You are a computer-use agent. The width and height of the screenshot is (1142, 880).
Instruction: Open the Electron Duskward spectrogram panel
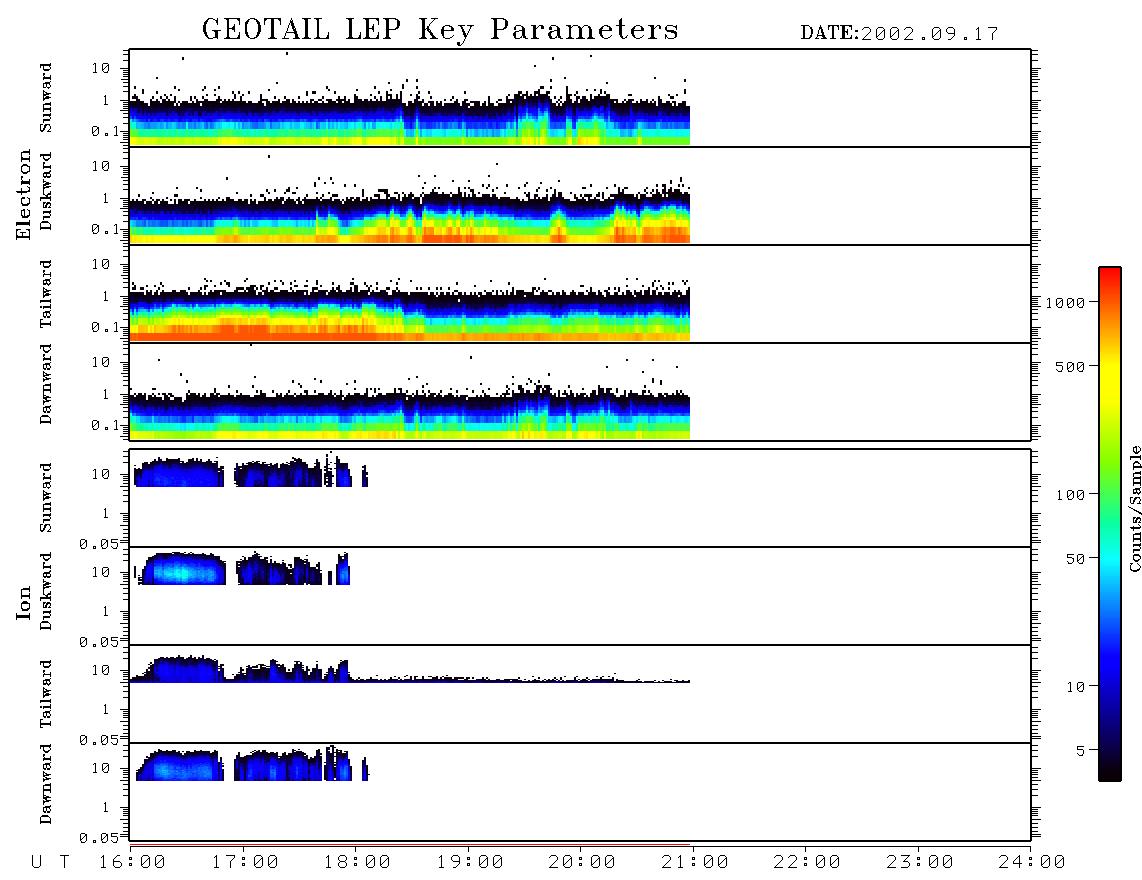coord(580,196)
